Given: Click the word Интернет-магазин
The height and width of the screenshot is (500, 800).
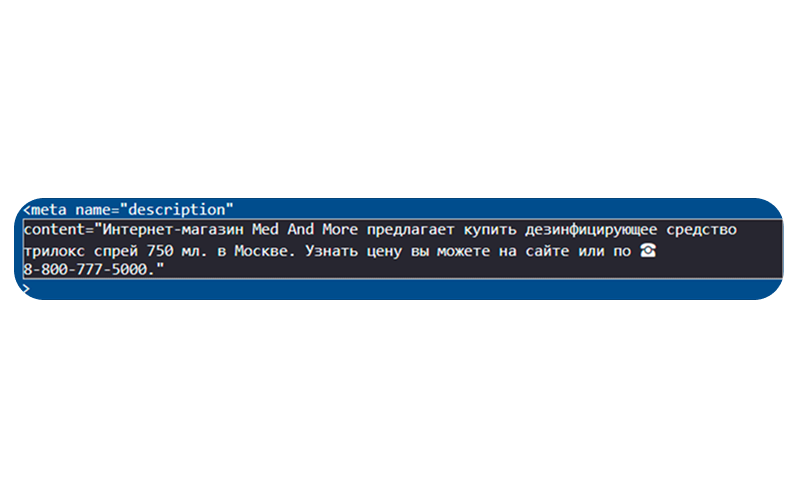Looking at the screenshot, I should point(173,230).
